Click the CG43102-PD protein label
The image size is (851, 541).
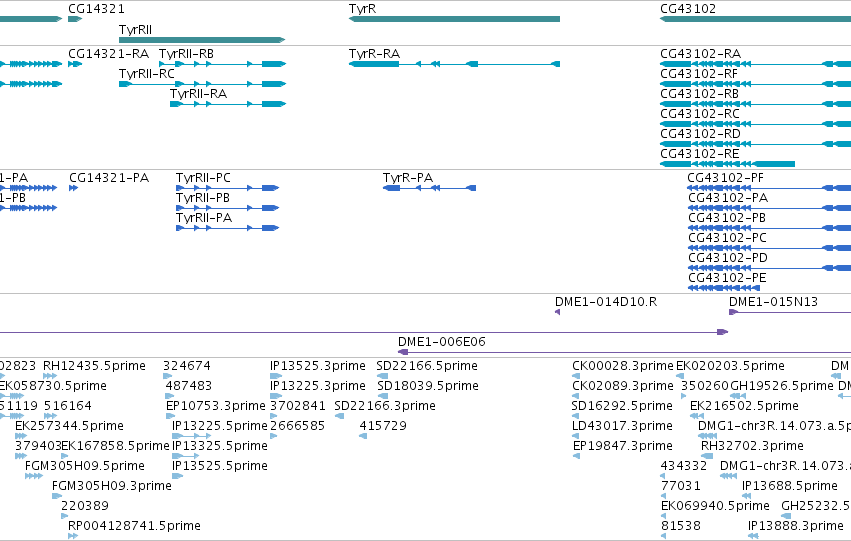(x=728, y=258)
